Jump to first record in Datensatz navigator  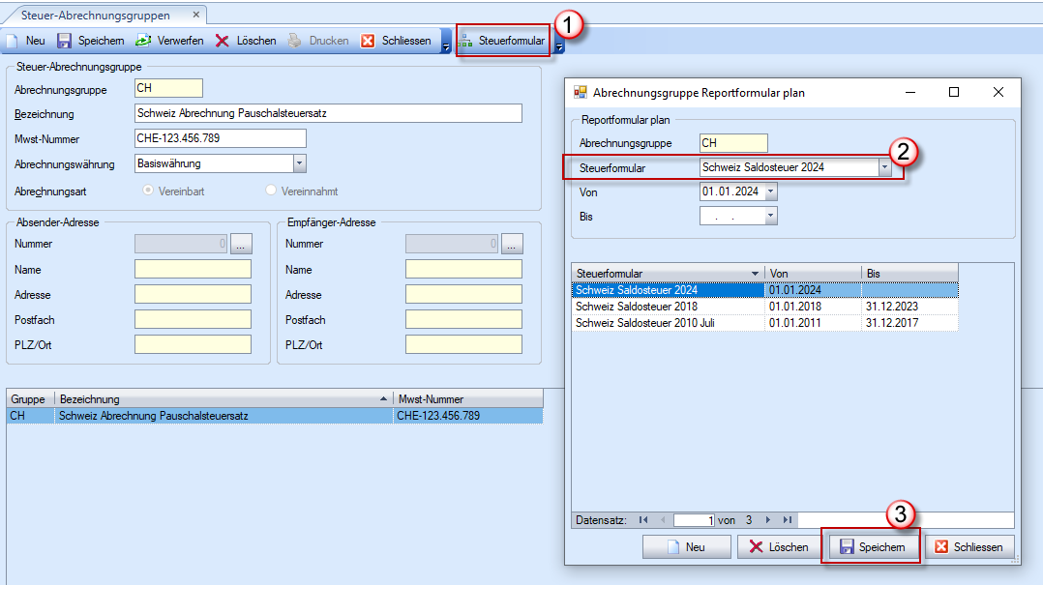tap(643, 520)
